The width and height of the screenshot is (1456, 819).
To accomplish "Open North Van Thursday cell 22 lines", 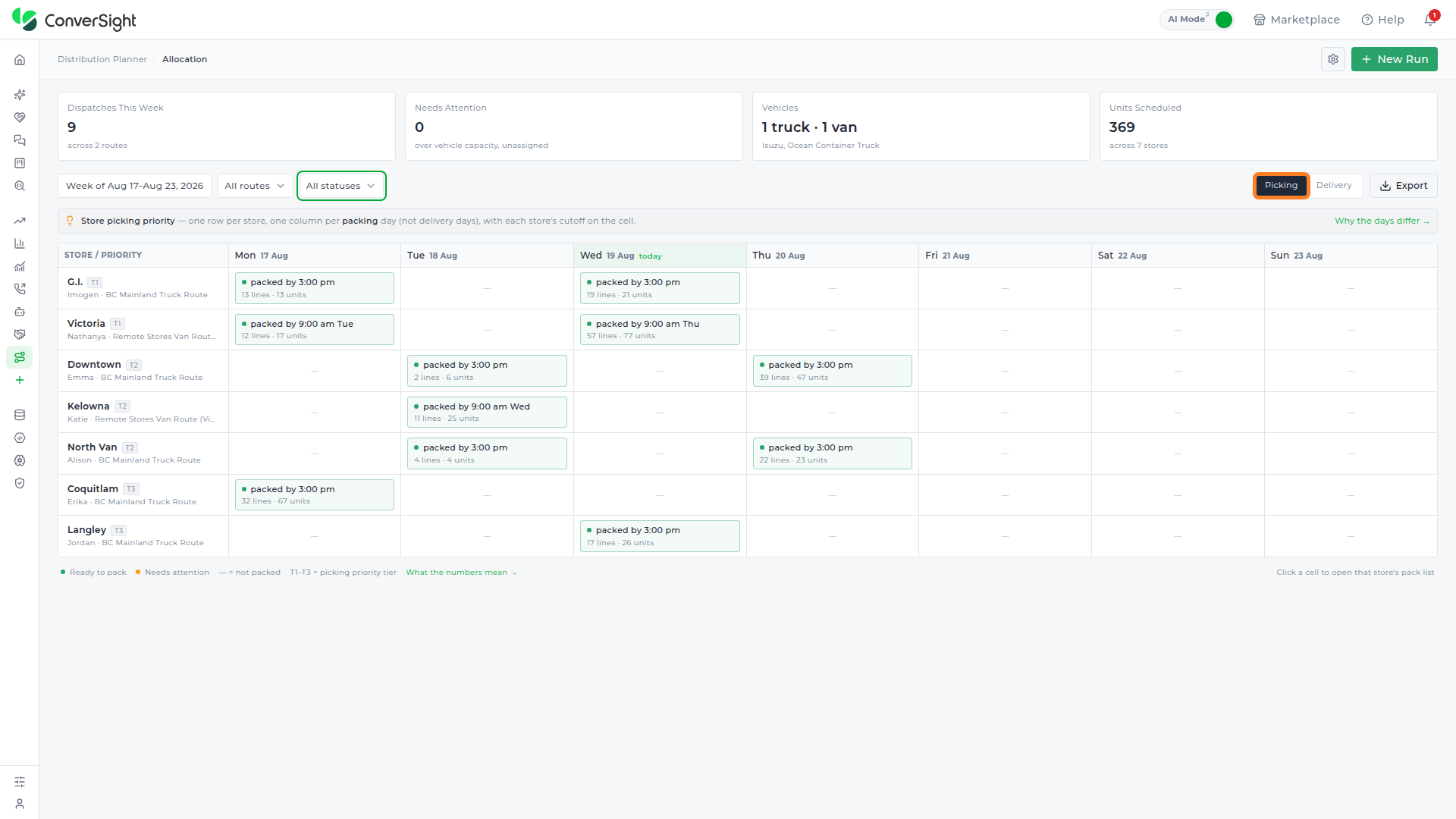I will [x=832, y=453].
